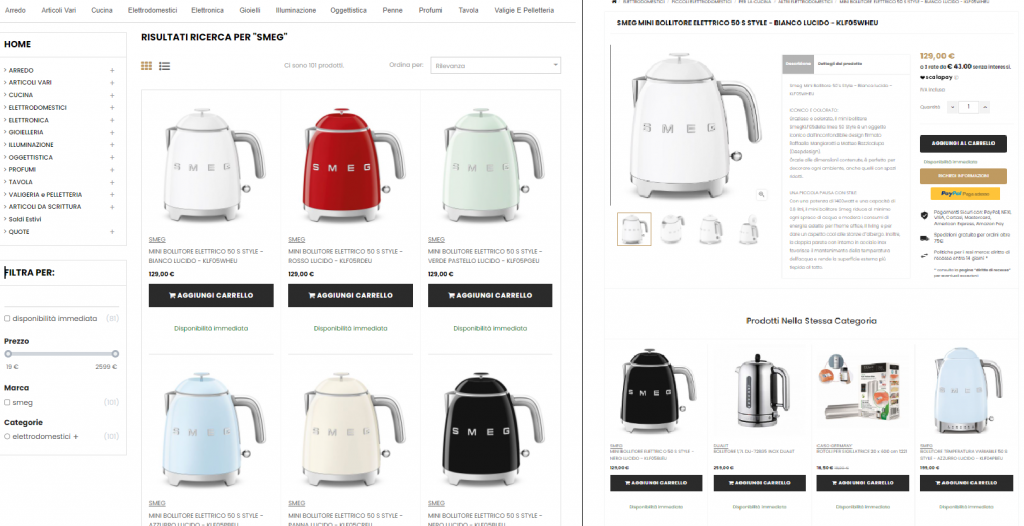Viewport: 1024px width, 526px height.
Task: Switch to list view icon
Action: coord(165,66)
